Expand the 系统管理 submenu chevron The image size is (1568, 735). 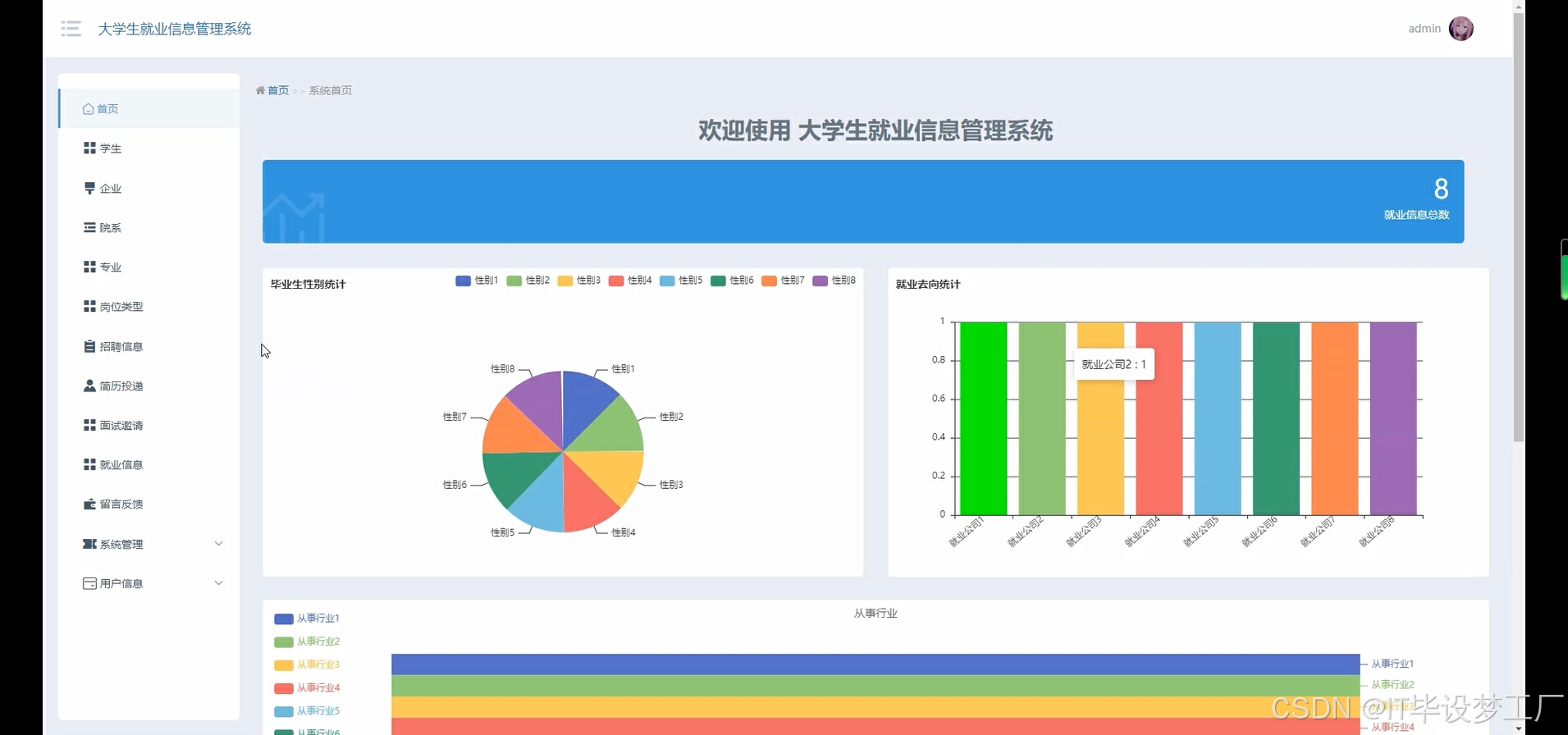218,543
